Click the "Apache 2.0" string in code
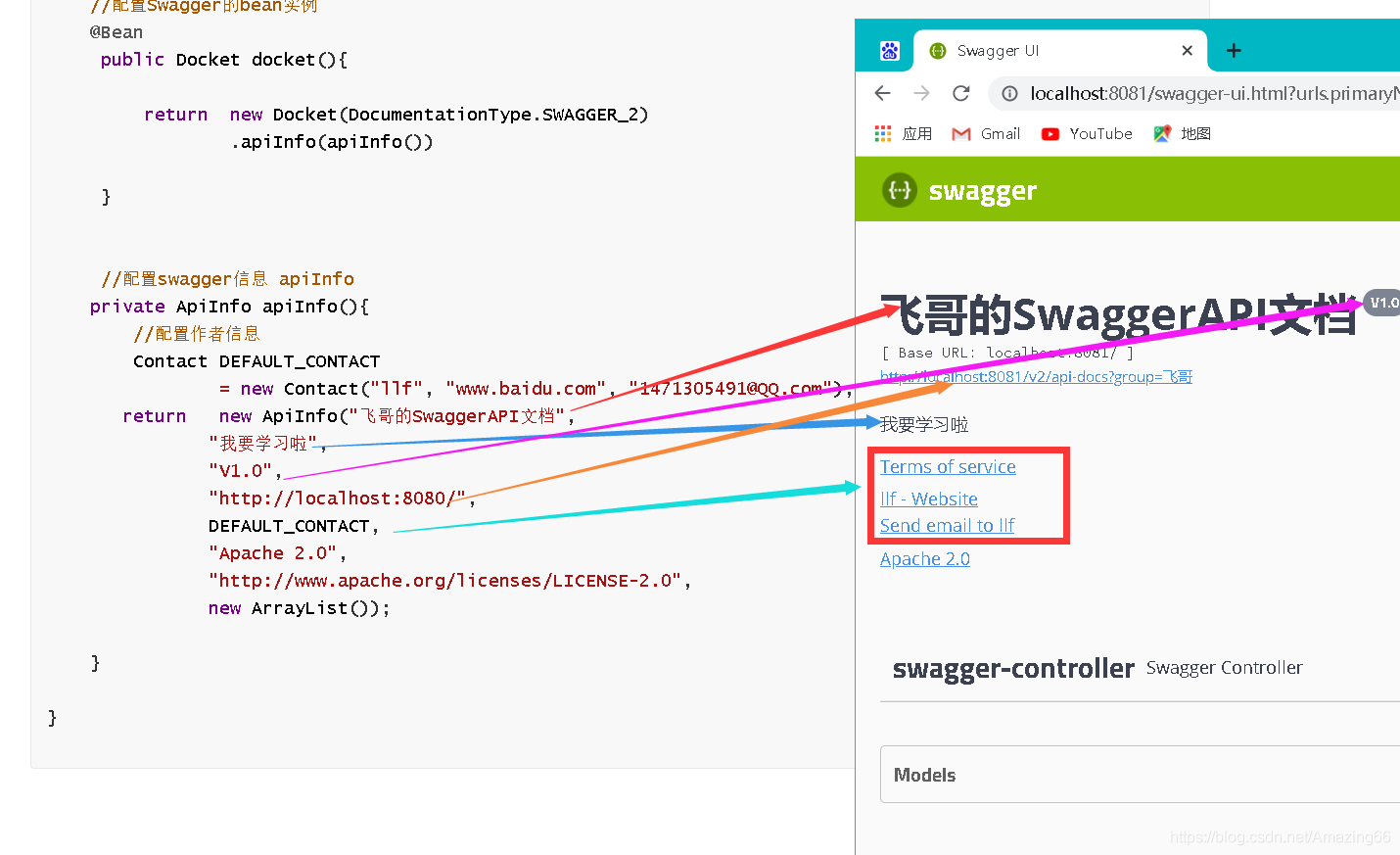Screen dimensions: 1400x855 tap(277, 553)
